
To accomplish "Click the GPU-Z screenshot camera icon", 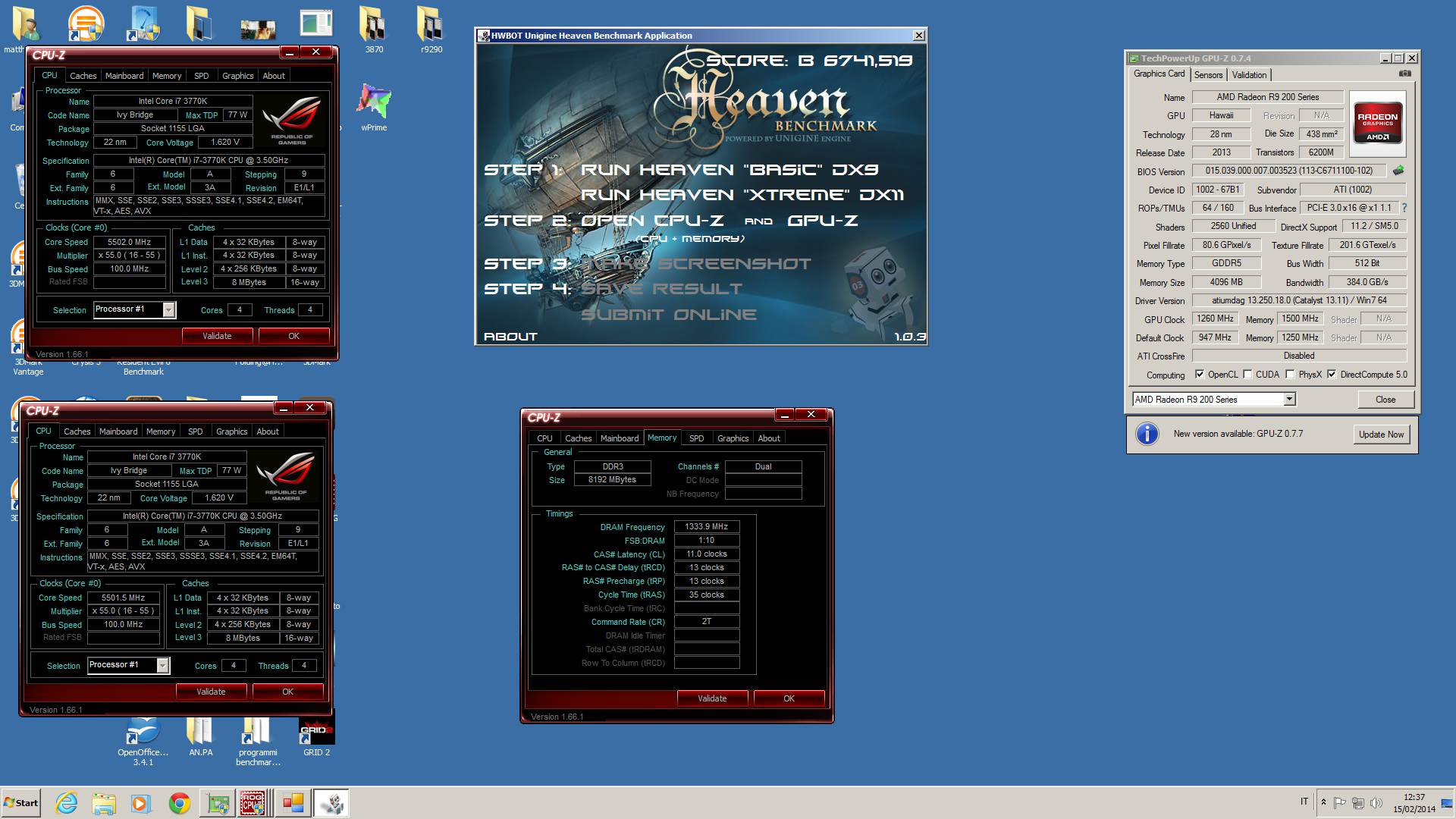I will click(x=1404, y=74).
